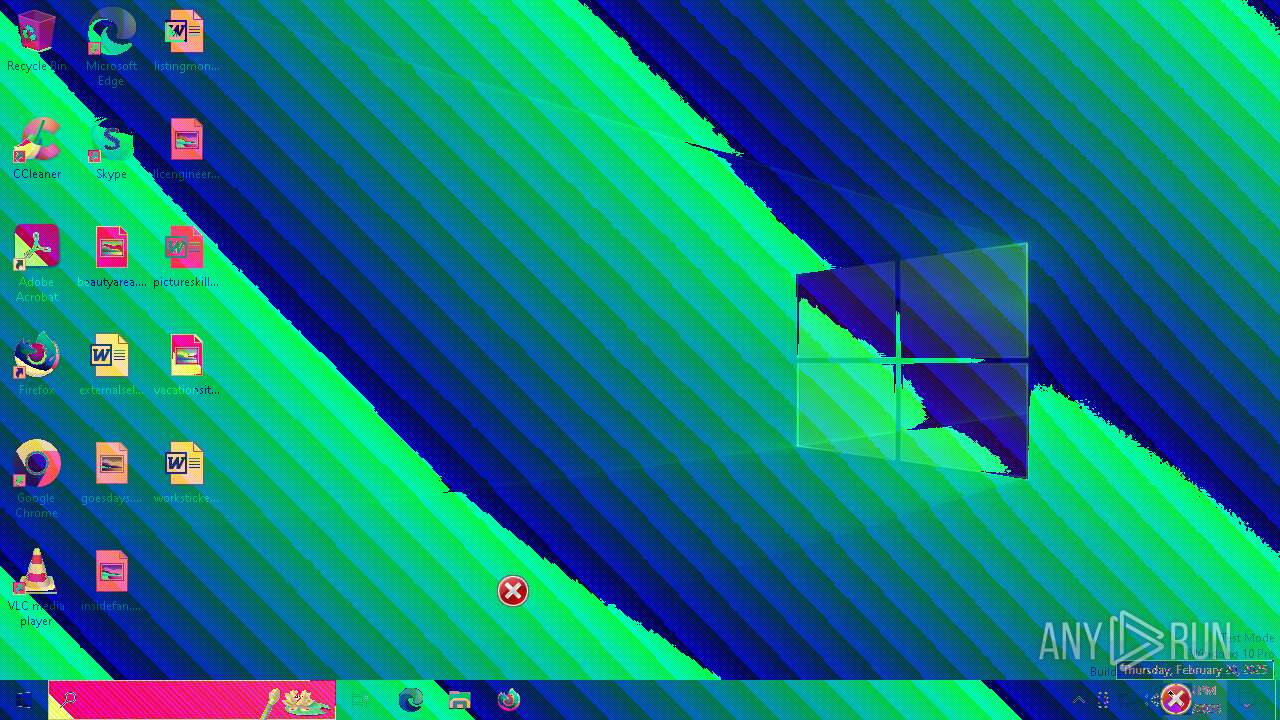Viewport: 1280px width, 720px height.
Task: Select the vacationsit... image file icon
Action: click(x=186, y=364)
